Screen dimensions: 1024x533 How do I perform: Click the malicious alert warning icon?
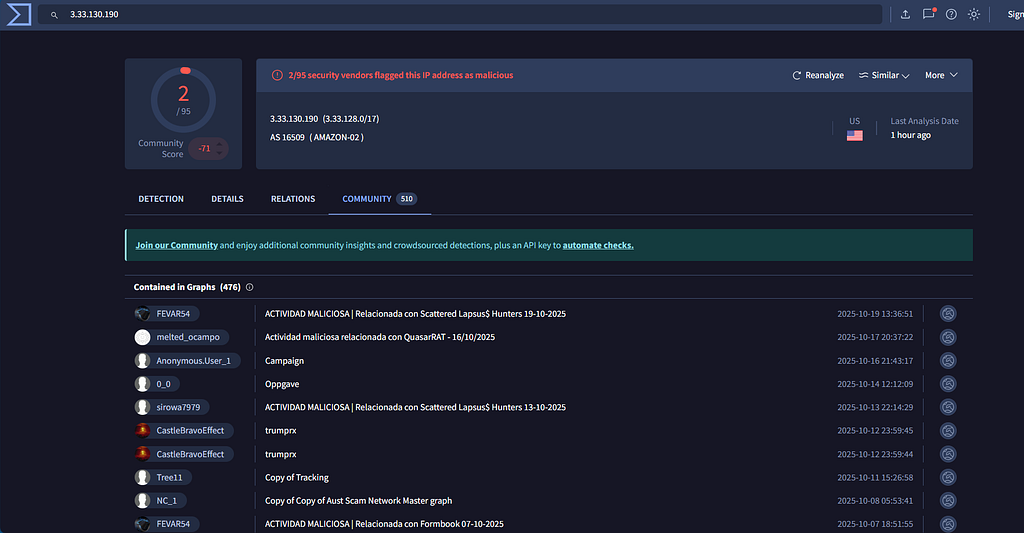(x=277, y=75)
